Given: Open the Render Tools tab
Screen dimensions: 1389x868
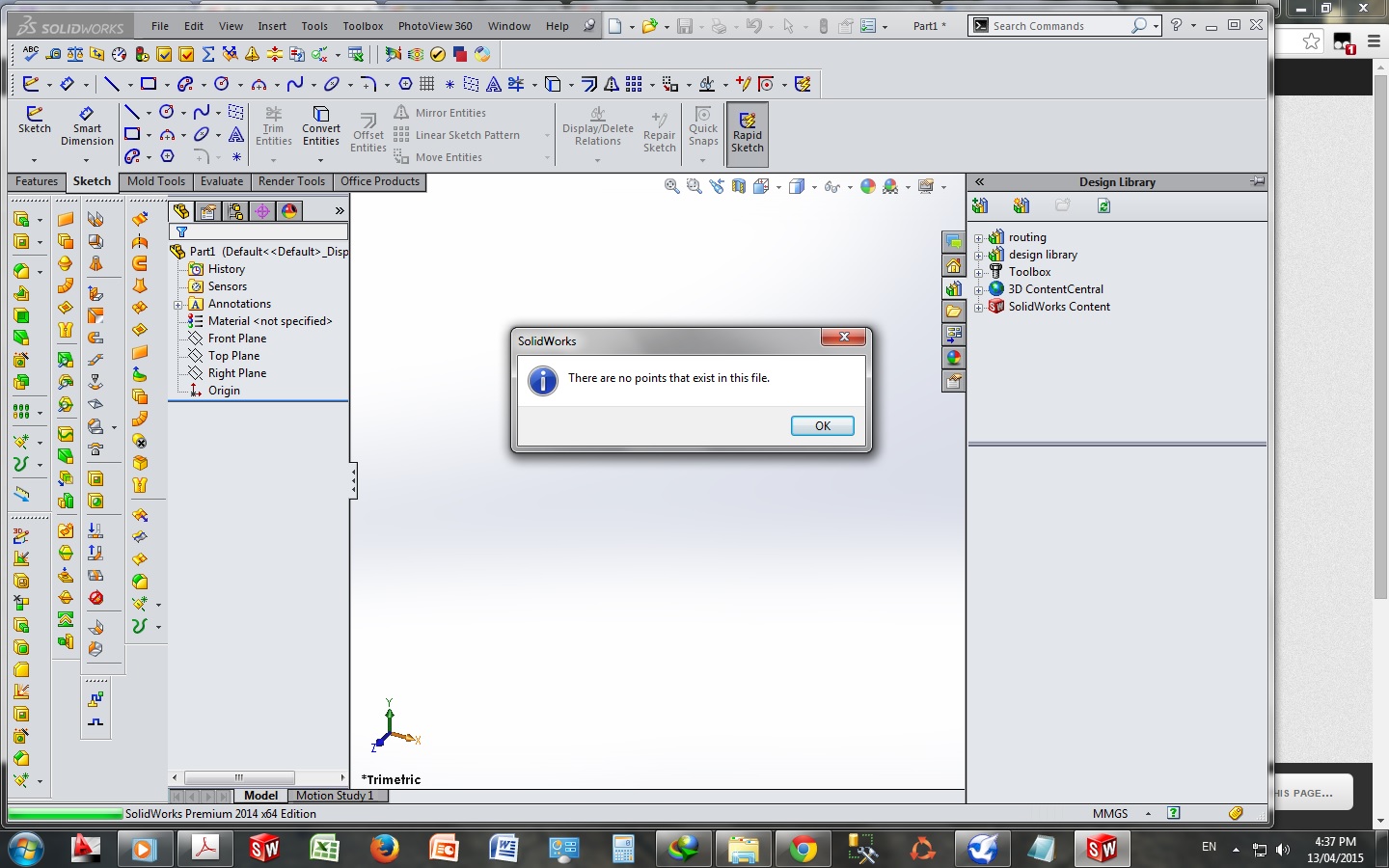Looking at the screenshot, I should [x=291, y=181].
